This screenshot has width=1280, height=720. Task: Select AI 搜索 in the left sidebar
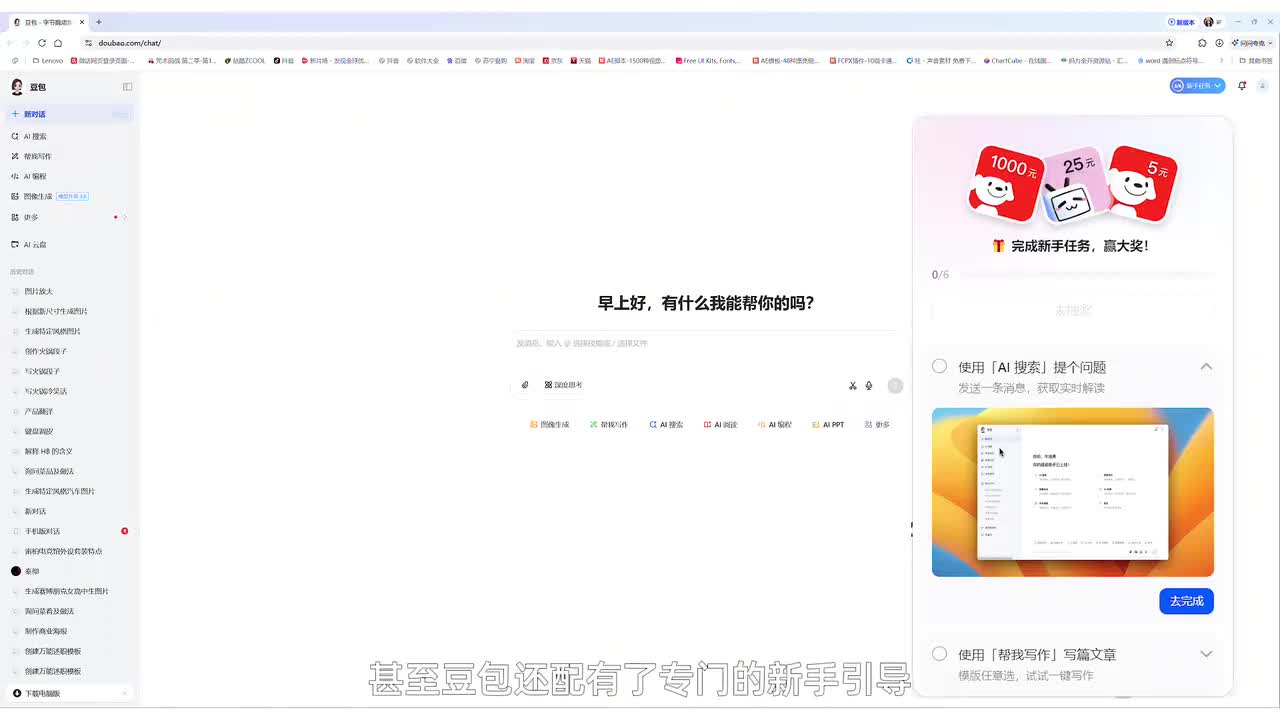pyautogui.click(x=35, y=136)
